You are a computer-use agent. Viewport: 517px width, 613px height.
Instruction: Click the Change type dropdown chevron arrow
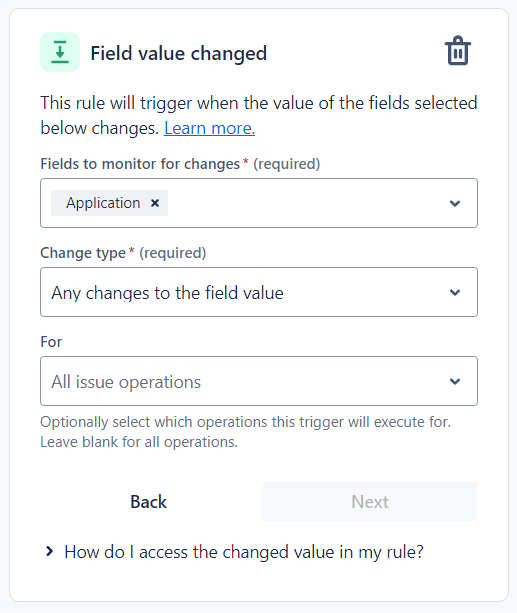pyautogui.click(x=454, y=292)
